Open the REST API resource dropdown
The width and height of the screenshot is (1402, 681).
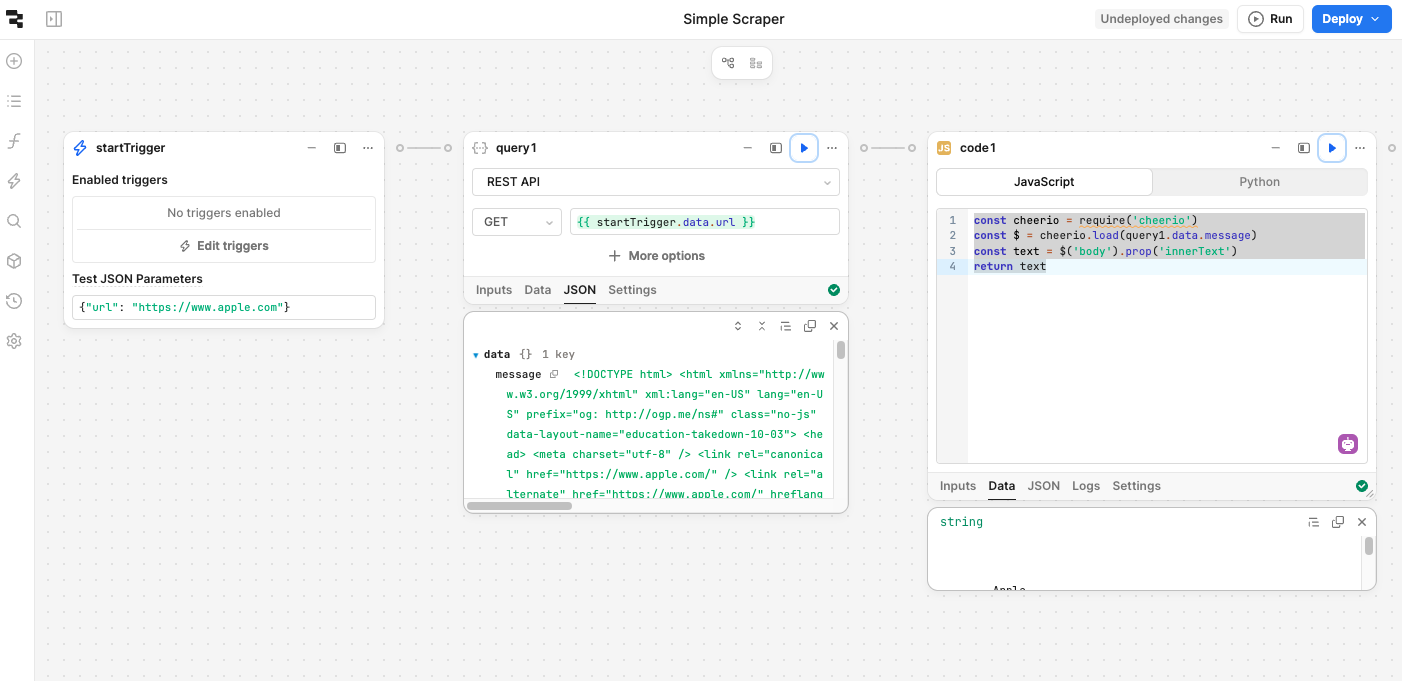655,182
